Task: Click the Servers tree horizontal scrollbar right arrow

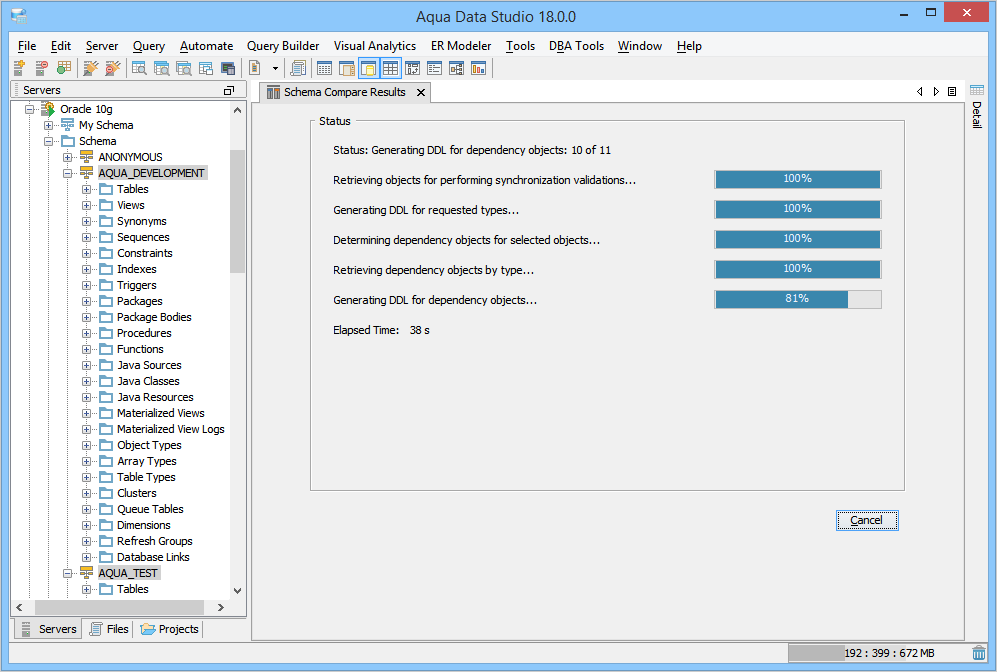Action: pos(221,607)
